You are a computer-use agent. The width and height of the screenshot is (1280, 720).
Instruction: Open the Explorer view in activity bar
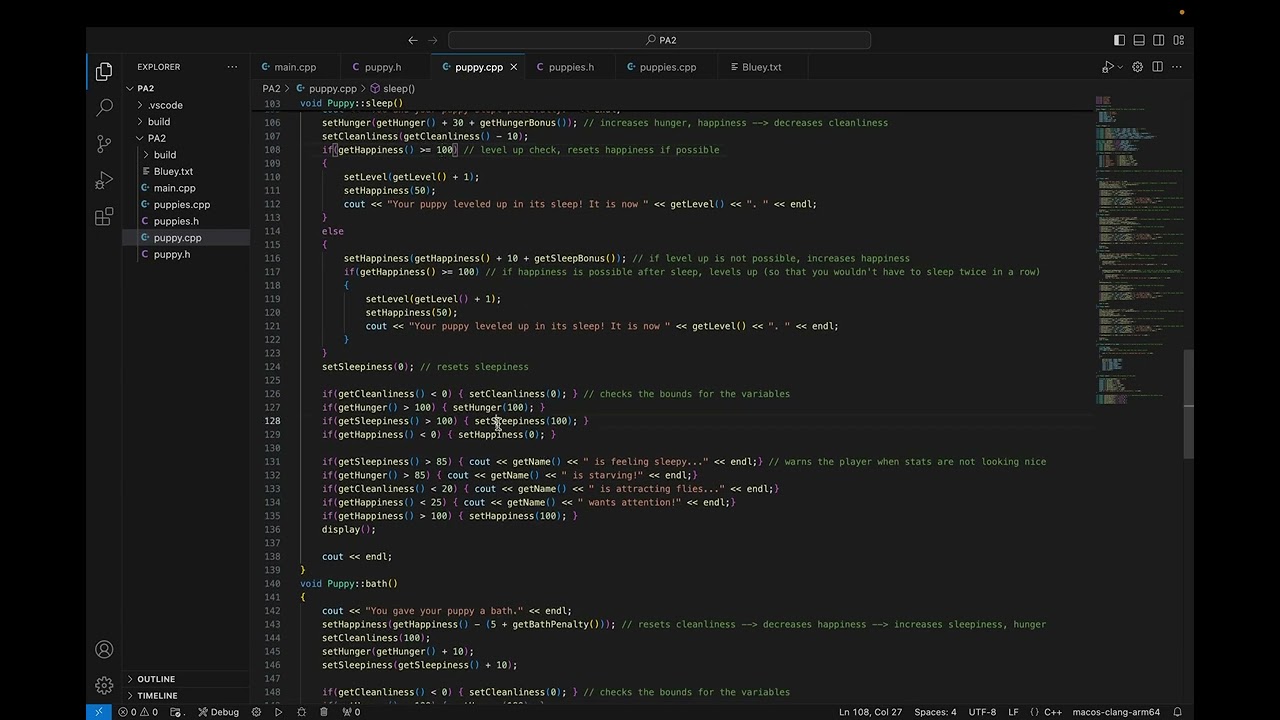pos(104,71)
